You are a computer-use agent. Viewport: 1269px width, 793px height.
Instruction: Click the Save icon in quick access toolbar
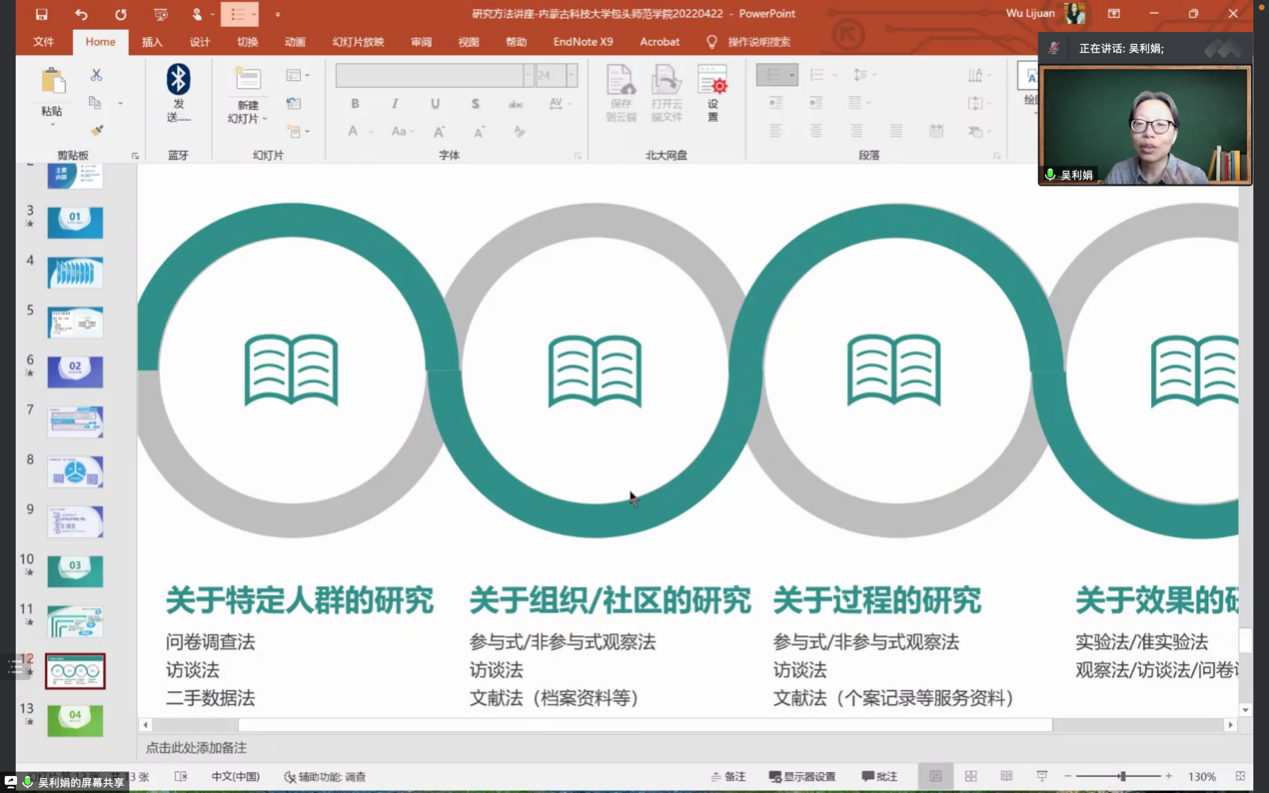pyautogui.click(x=41, y=14)
